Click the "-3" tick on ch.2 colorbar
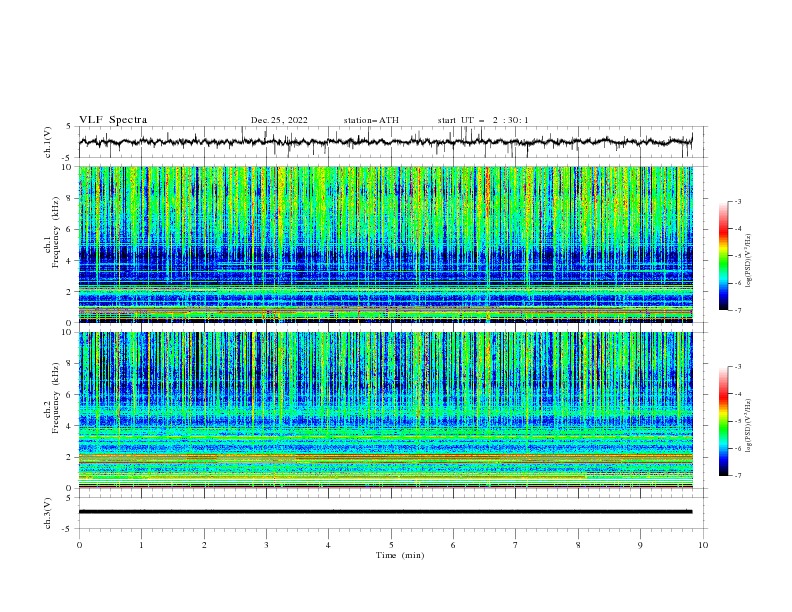 pyautogui.click(x=737, y=367)
